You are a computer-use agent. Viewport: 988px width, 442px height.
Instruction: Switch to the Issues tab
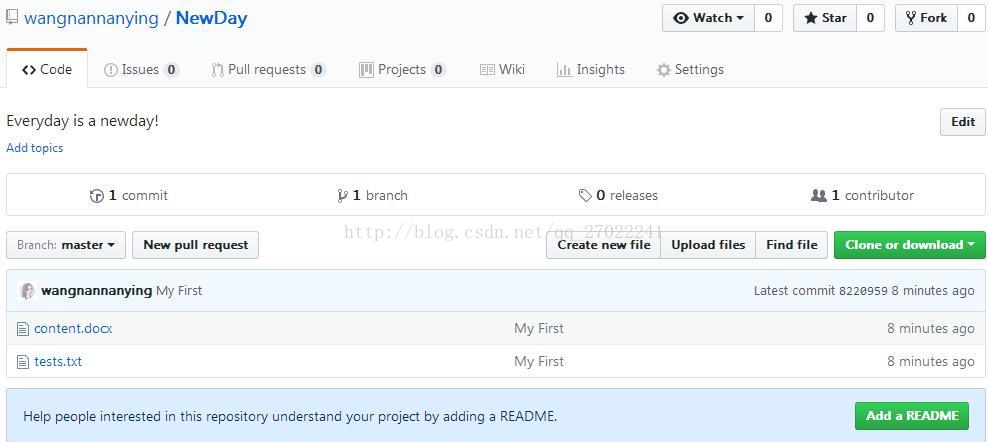pos(141,69)
